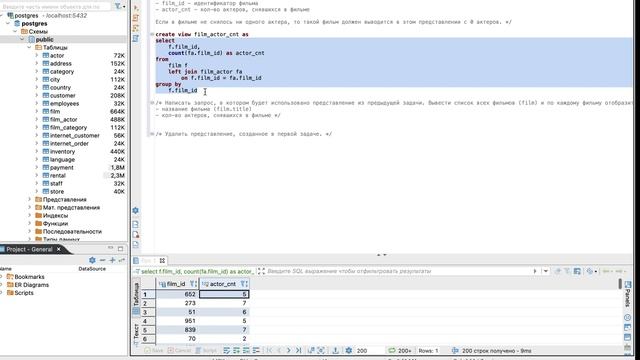Sort by the actor_cnt column header
The height and width of the screenshot is (360, 640).
[x=223, y=284]
